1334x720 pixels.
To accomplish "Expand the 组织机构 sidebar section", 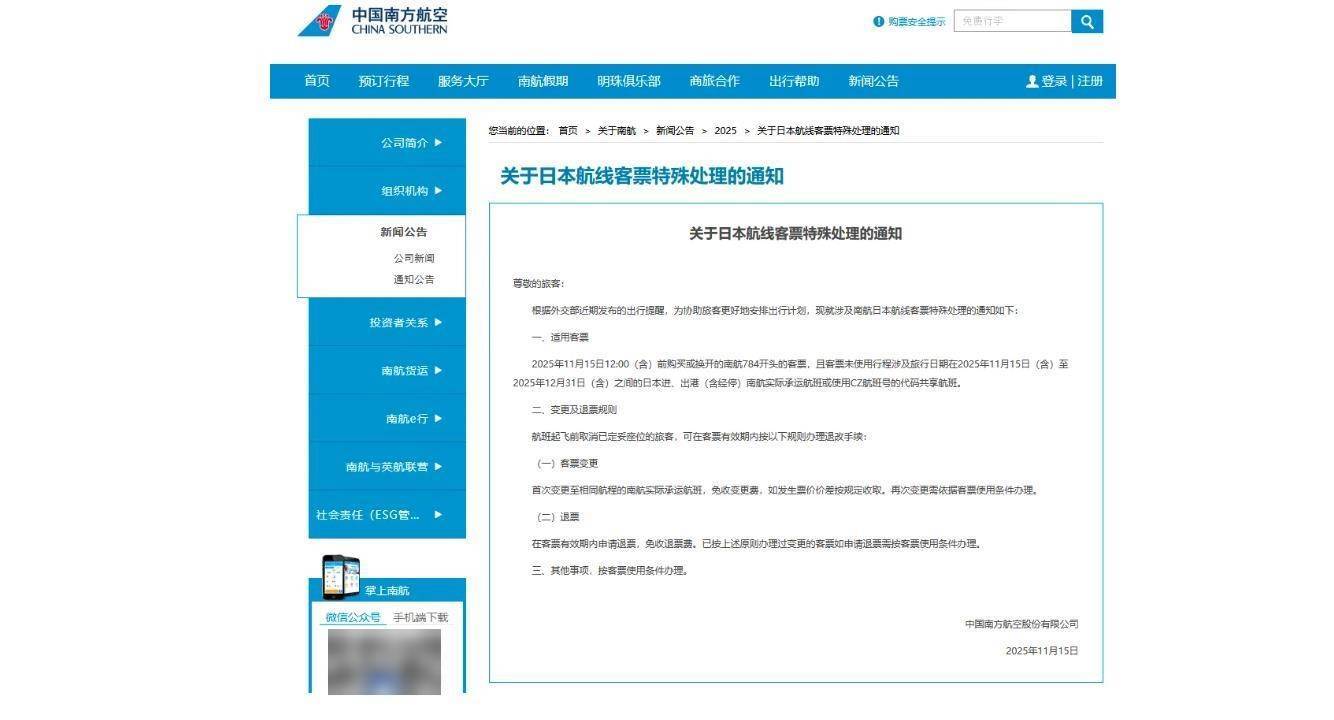I will 411,191.
